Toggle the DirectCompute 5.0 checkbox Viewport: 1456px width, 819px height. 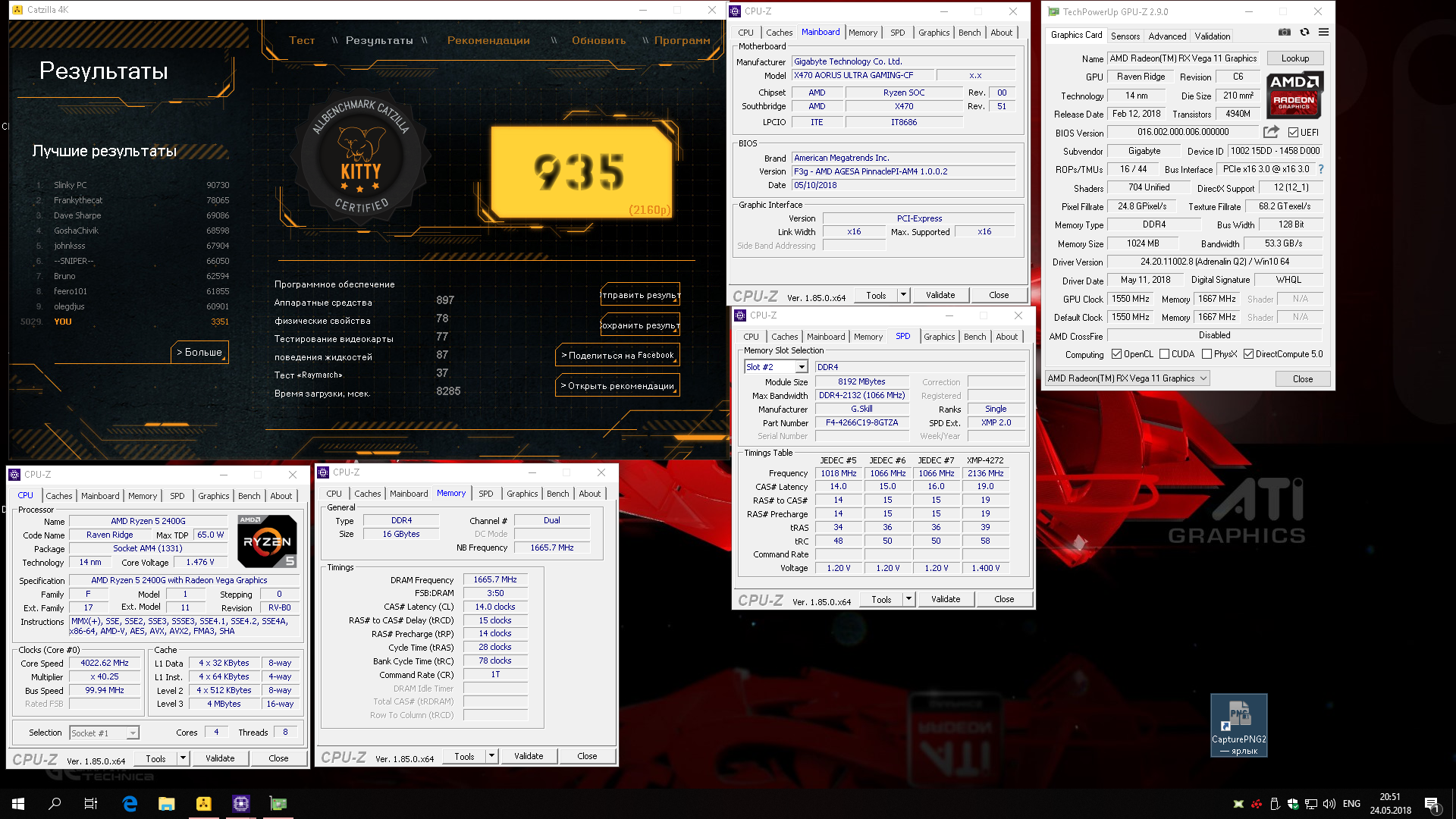[1248, 354]
